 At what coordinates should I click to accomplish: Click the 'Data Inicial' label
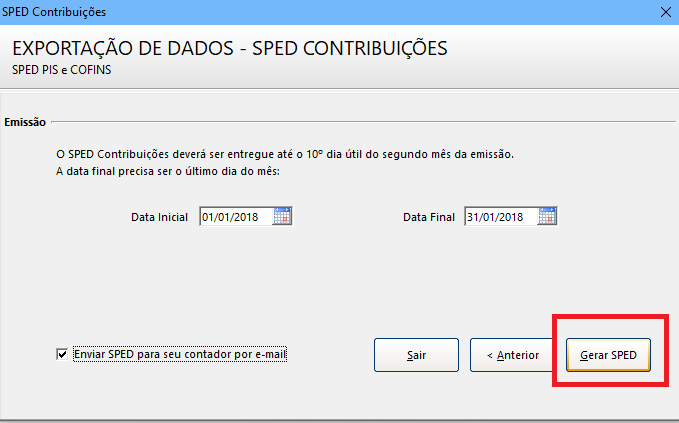(x=159, y=217)
